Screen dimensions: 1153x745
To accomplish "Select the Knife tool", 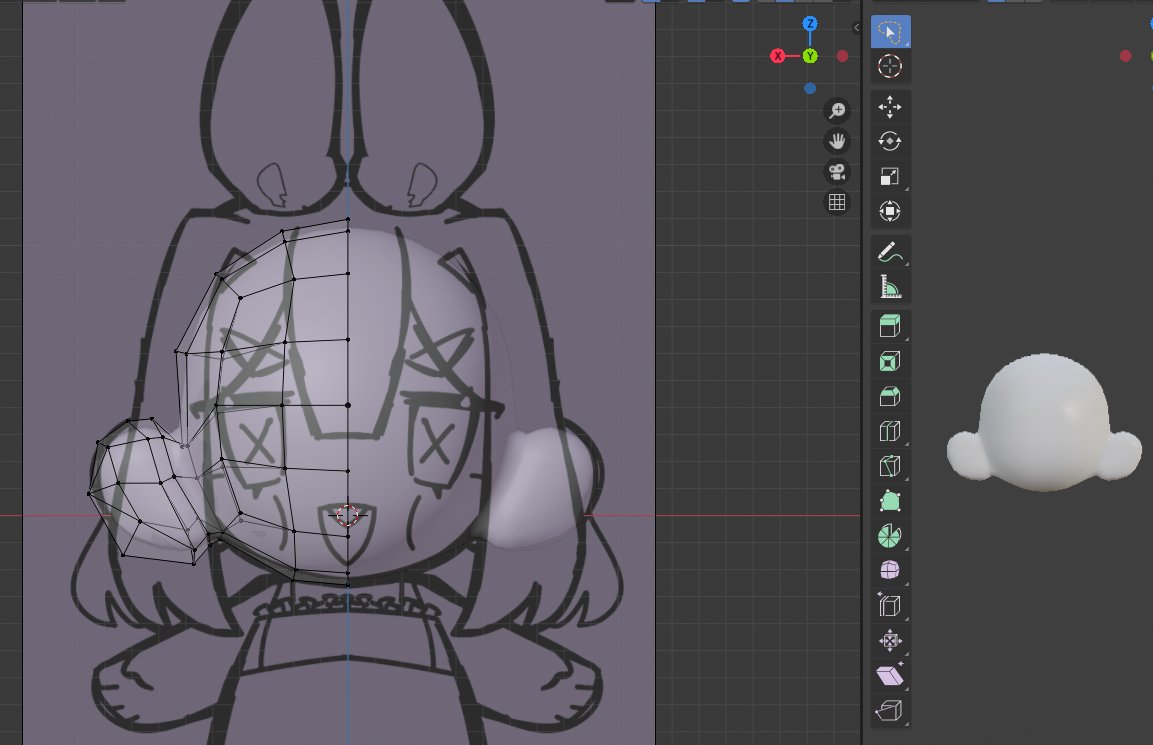I will coord(888,465).
